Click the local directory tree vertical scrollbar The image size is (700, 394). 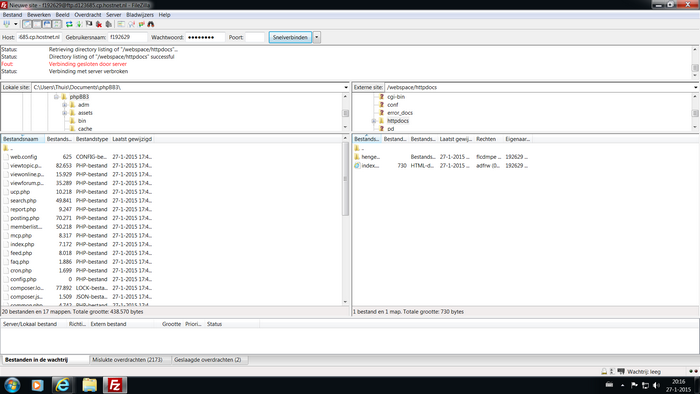pos(345,112)
